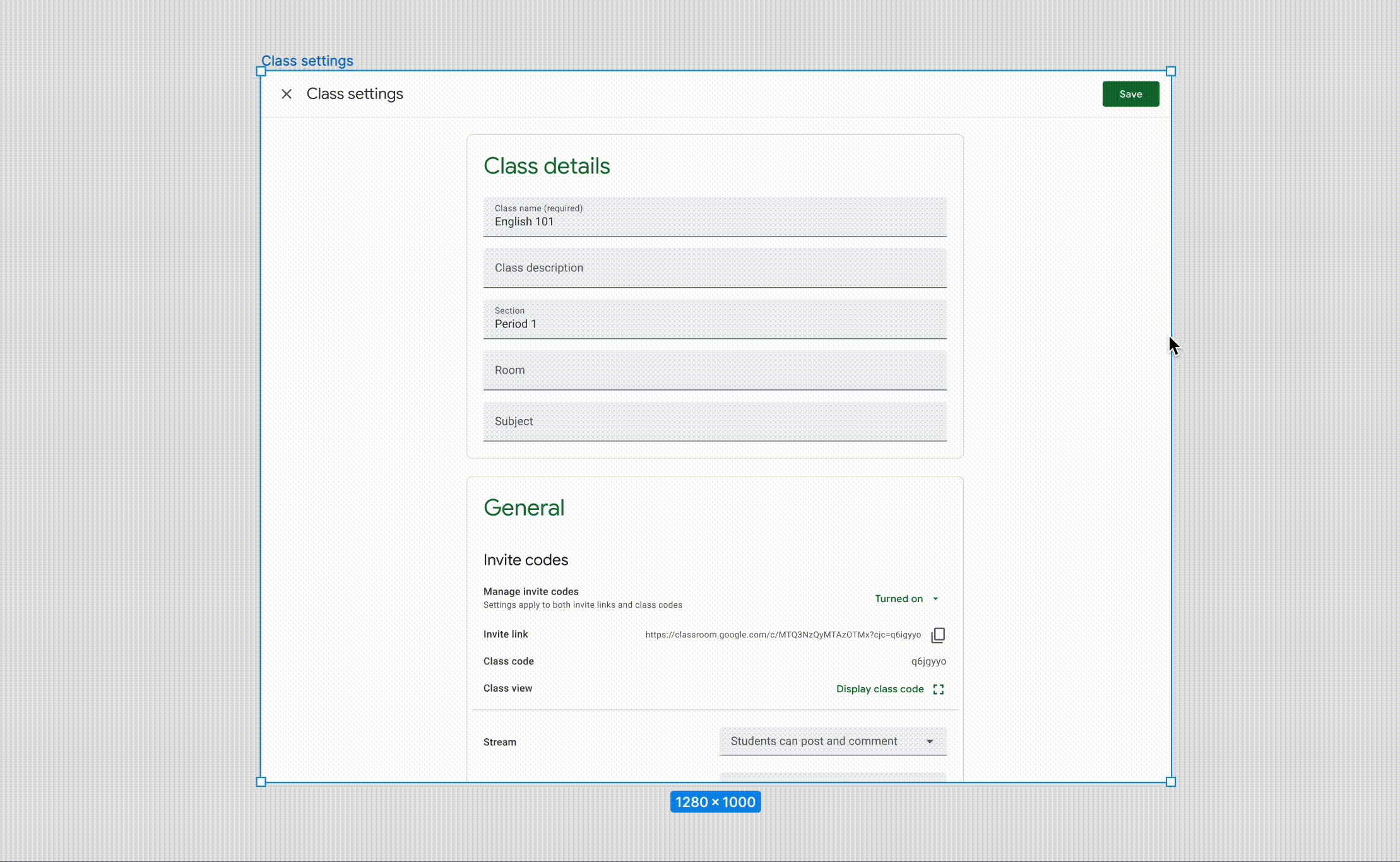Focus the Section field showing Period 1

(x=715, y=319)
